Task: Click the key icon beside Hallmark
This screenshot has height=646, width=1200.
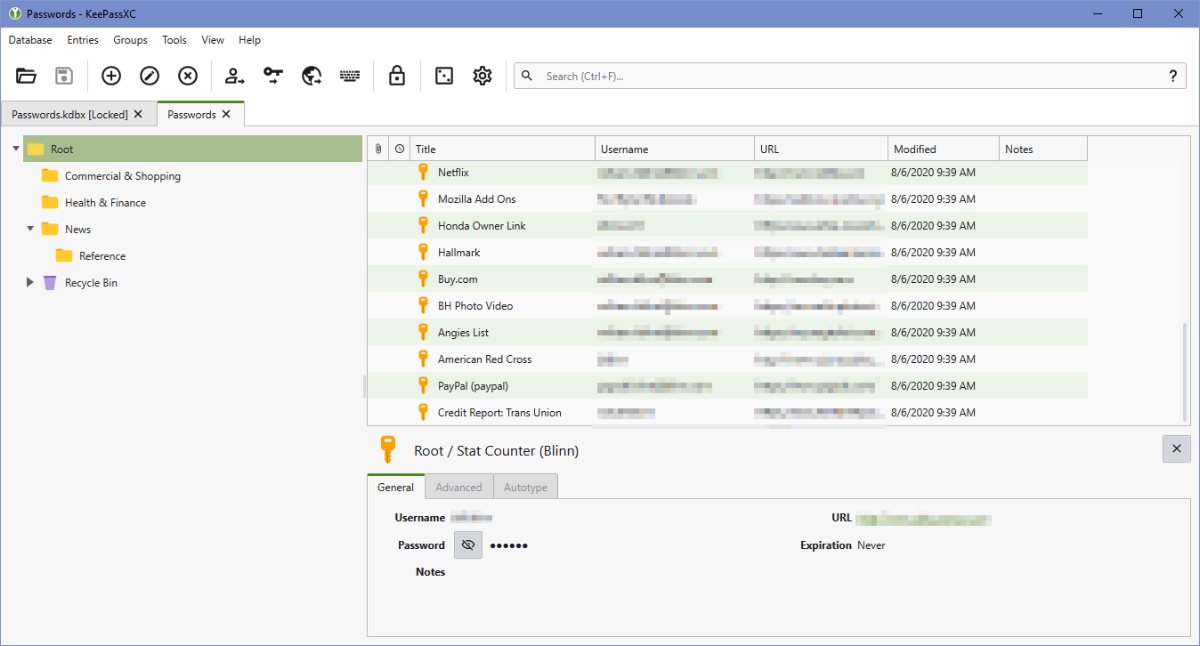Action: tap(423, 252)
